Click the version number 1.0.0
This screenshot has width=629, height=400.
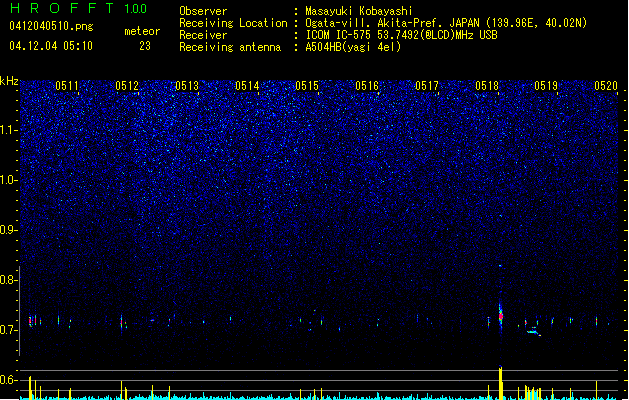coord(136,9)
